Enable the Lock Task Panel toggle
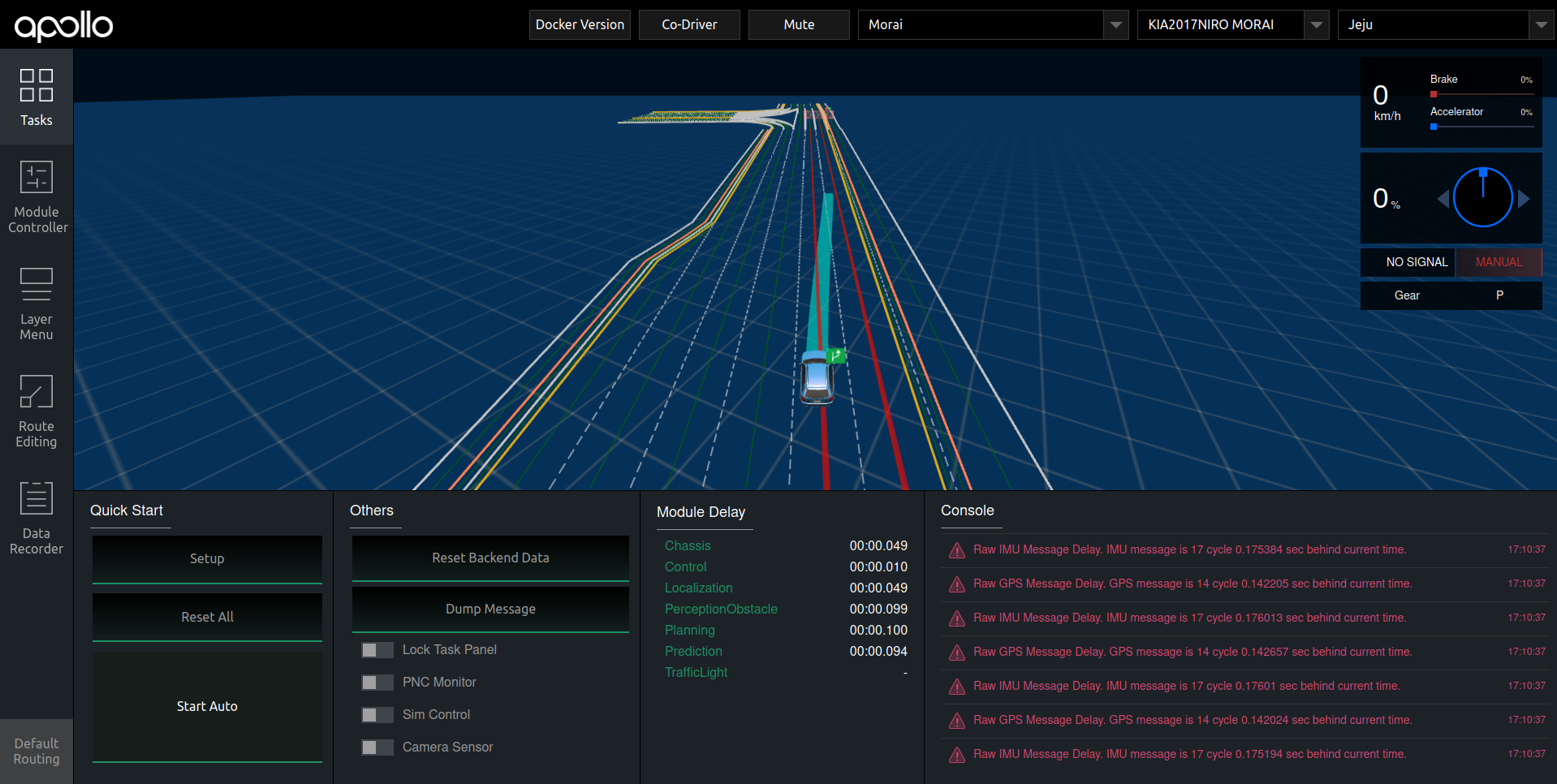The width and height of the screenshot is (1557, 784). tap(377, 650)
